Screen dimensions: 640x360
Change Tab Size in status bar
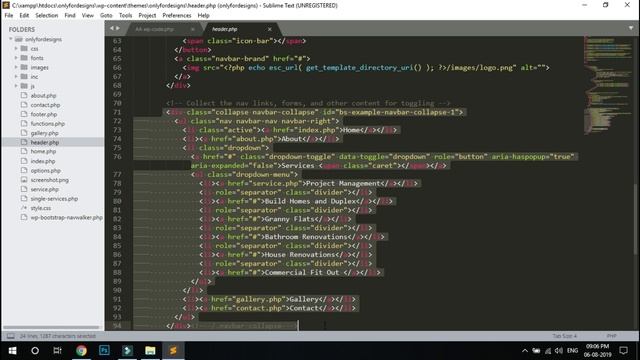click(x=564, y=336)
